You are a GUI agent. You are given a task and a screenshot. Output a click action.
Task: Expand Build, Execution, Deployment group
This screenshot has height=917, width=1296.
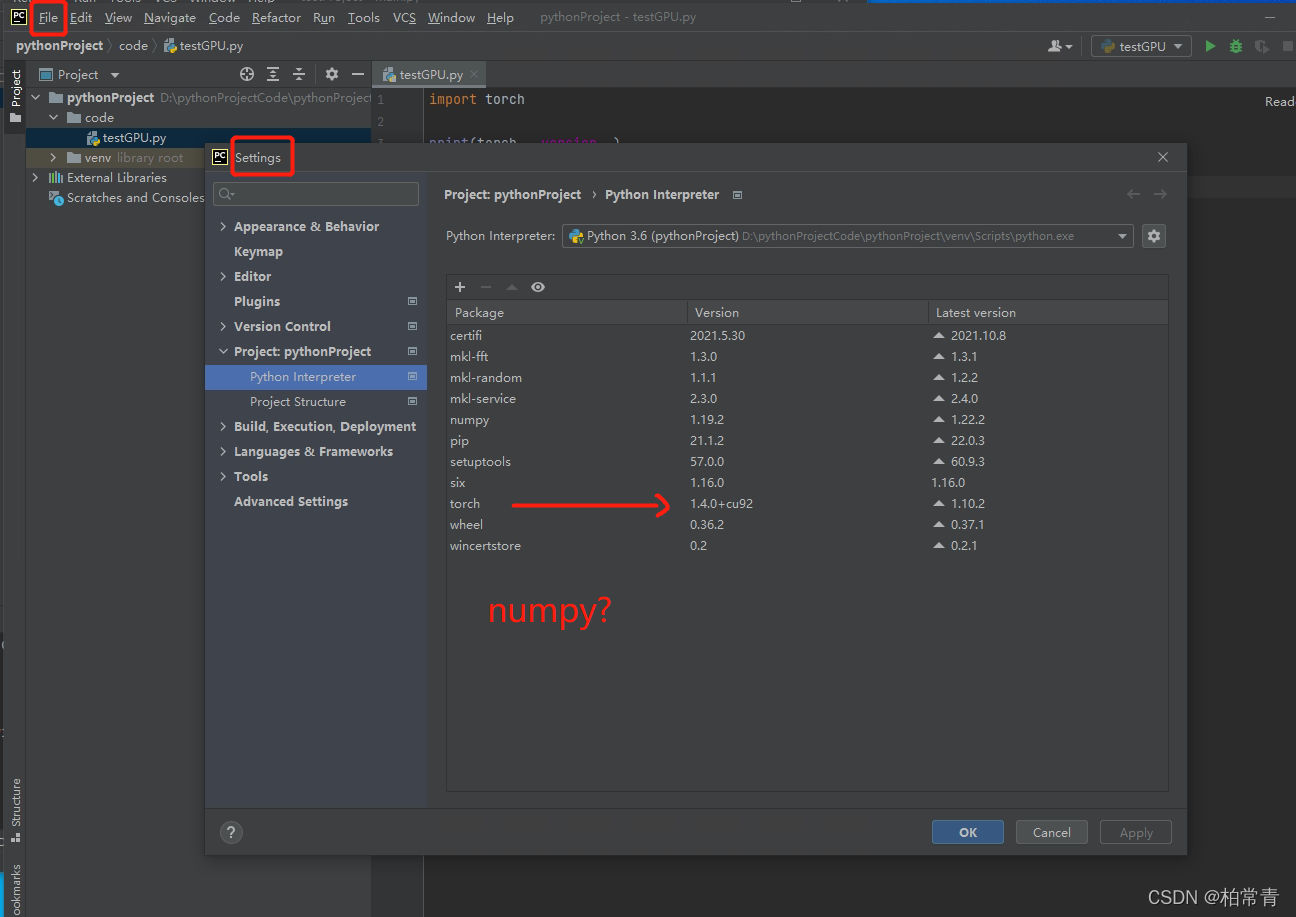(x=223, y=427)
